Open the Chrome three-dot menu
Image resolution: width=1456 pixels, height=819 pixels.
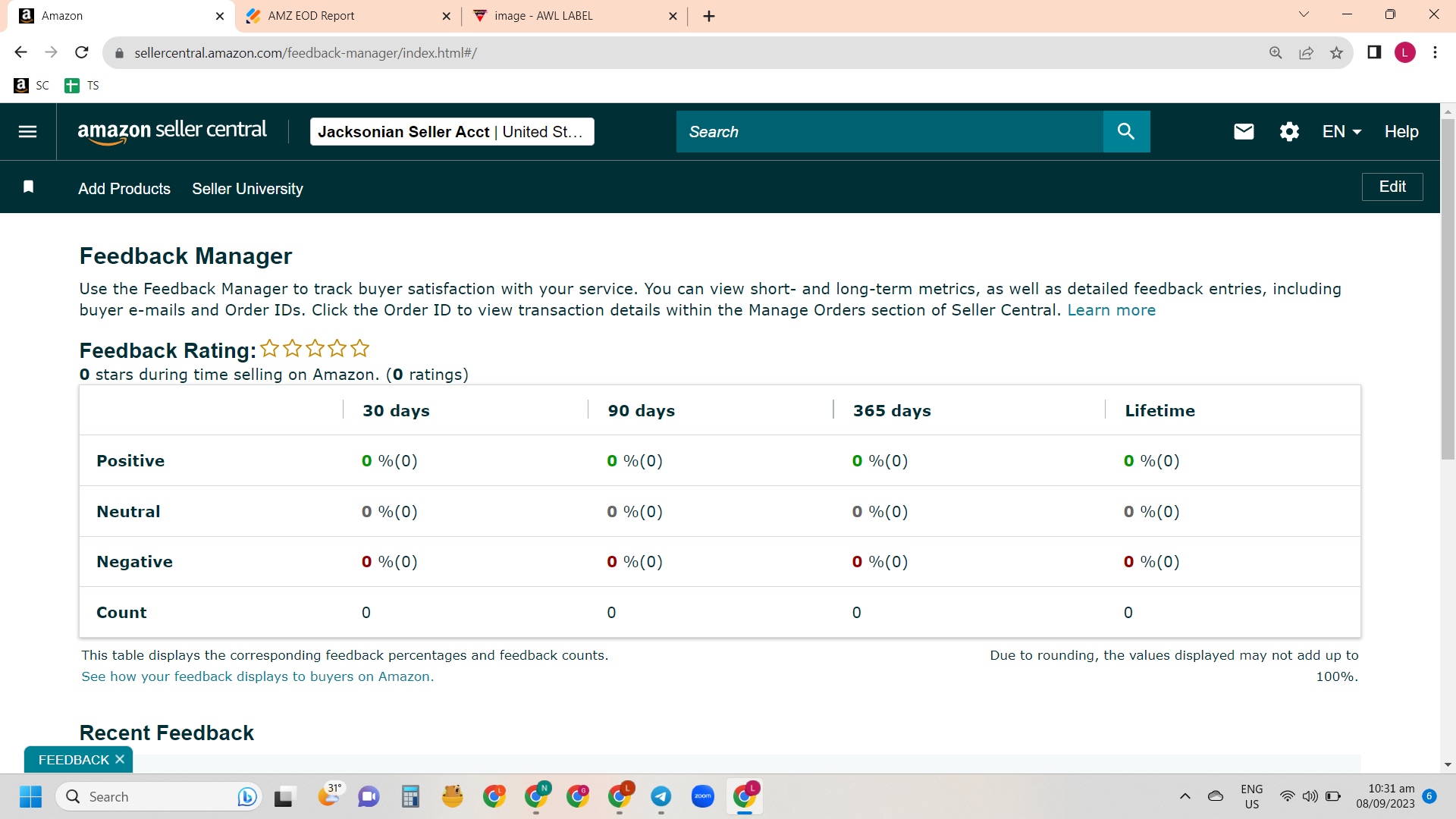(1435, 52)
